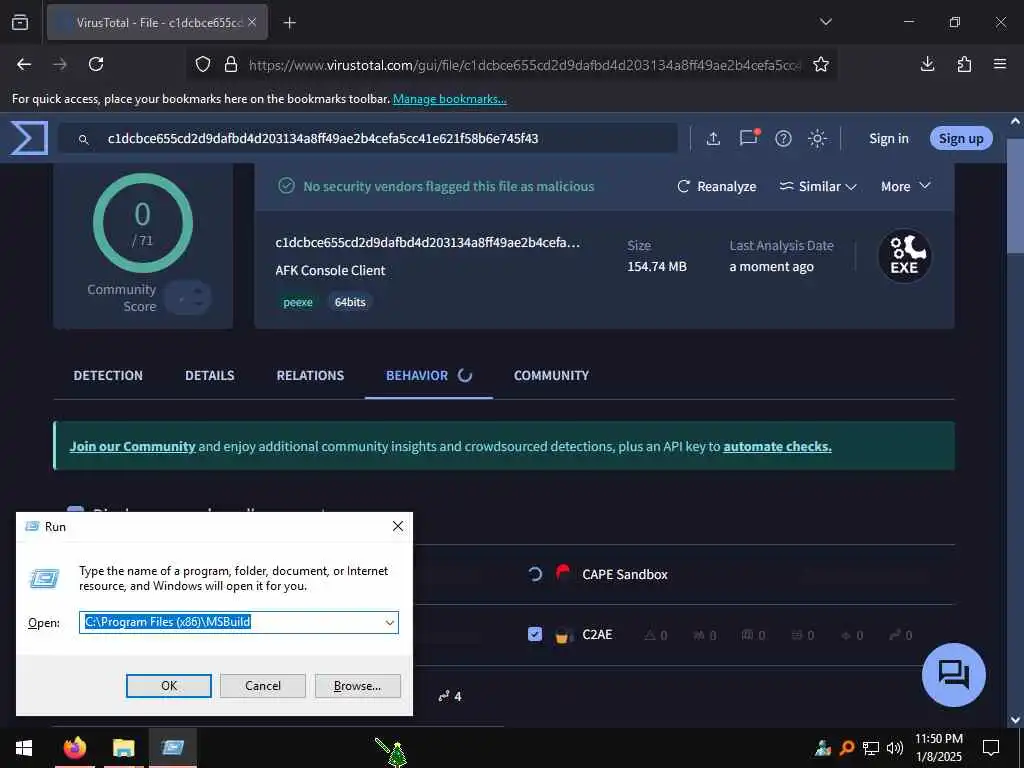Click the scrollbar up arrow
This screenshot has width=1024, height=768.
pyautogui.click(x=1015, y=121)
